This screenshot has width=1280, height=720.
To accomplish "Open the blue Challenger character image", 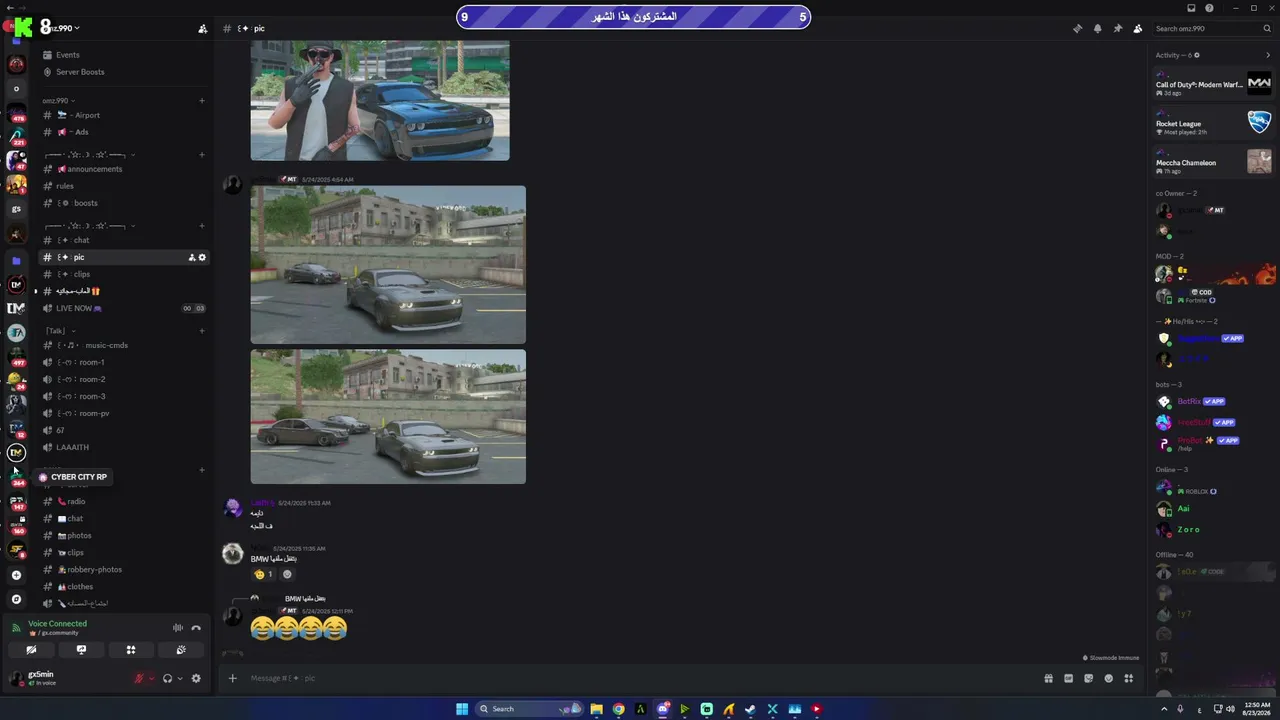I will click(380, 100).
